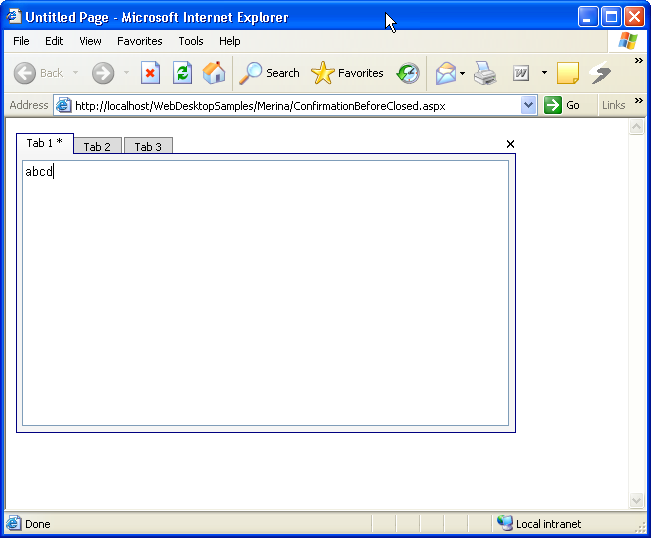Image resolution: width=651 pixels, height=538 pixels.
Task: Switch to Tab 2
Action: (97, 147)
